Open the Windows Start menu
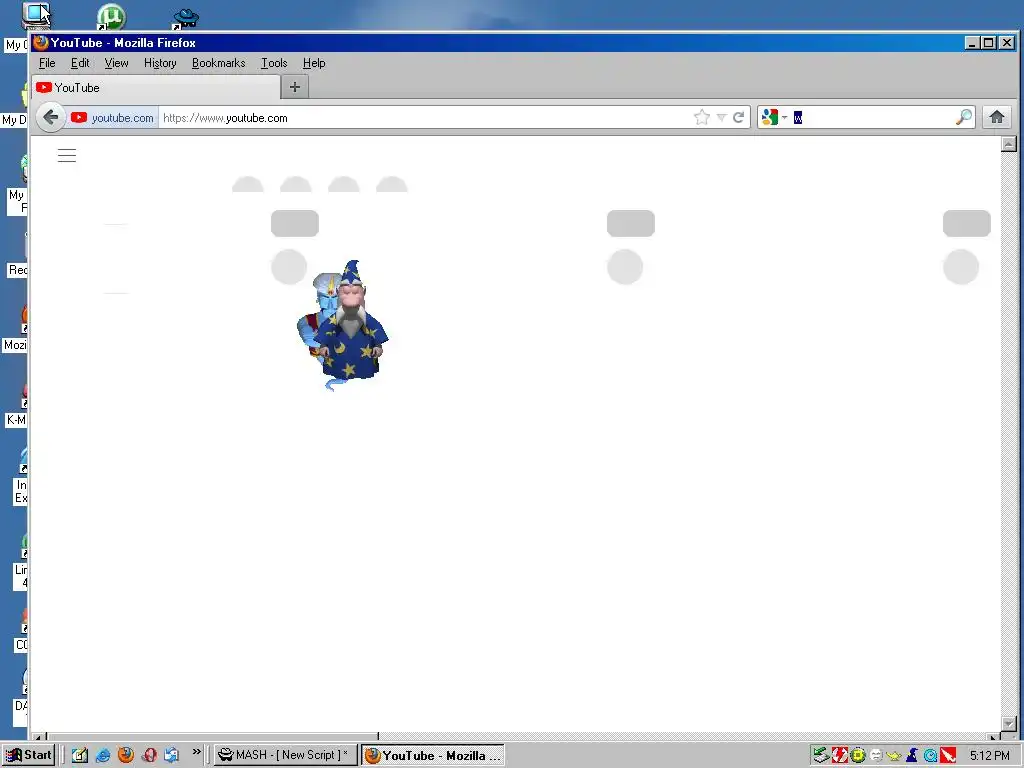Screen dimensions: 1024x768 (28, 755)
